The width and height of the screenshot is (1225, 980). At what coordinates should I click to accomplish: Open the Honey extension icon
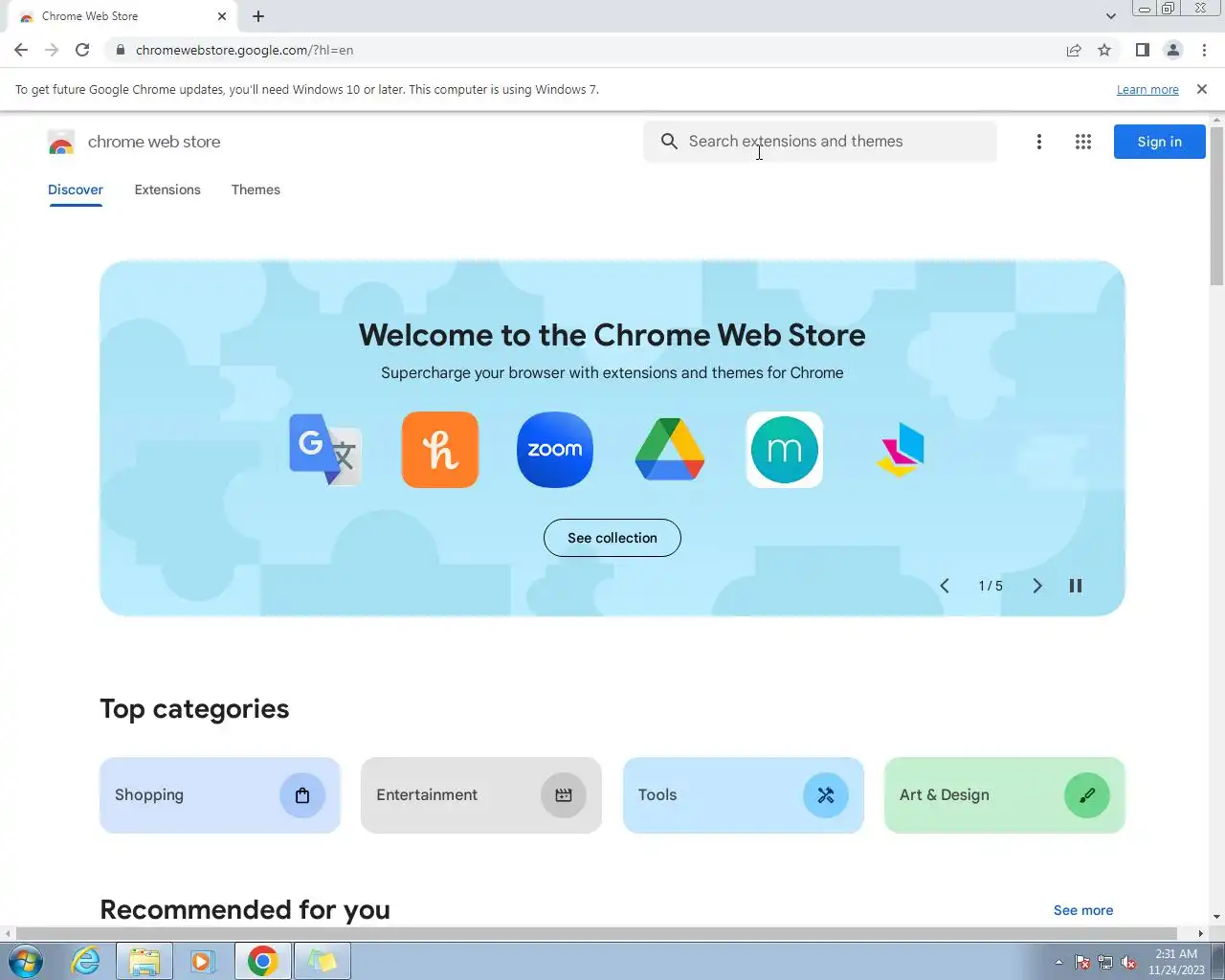tap(440, 450)
